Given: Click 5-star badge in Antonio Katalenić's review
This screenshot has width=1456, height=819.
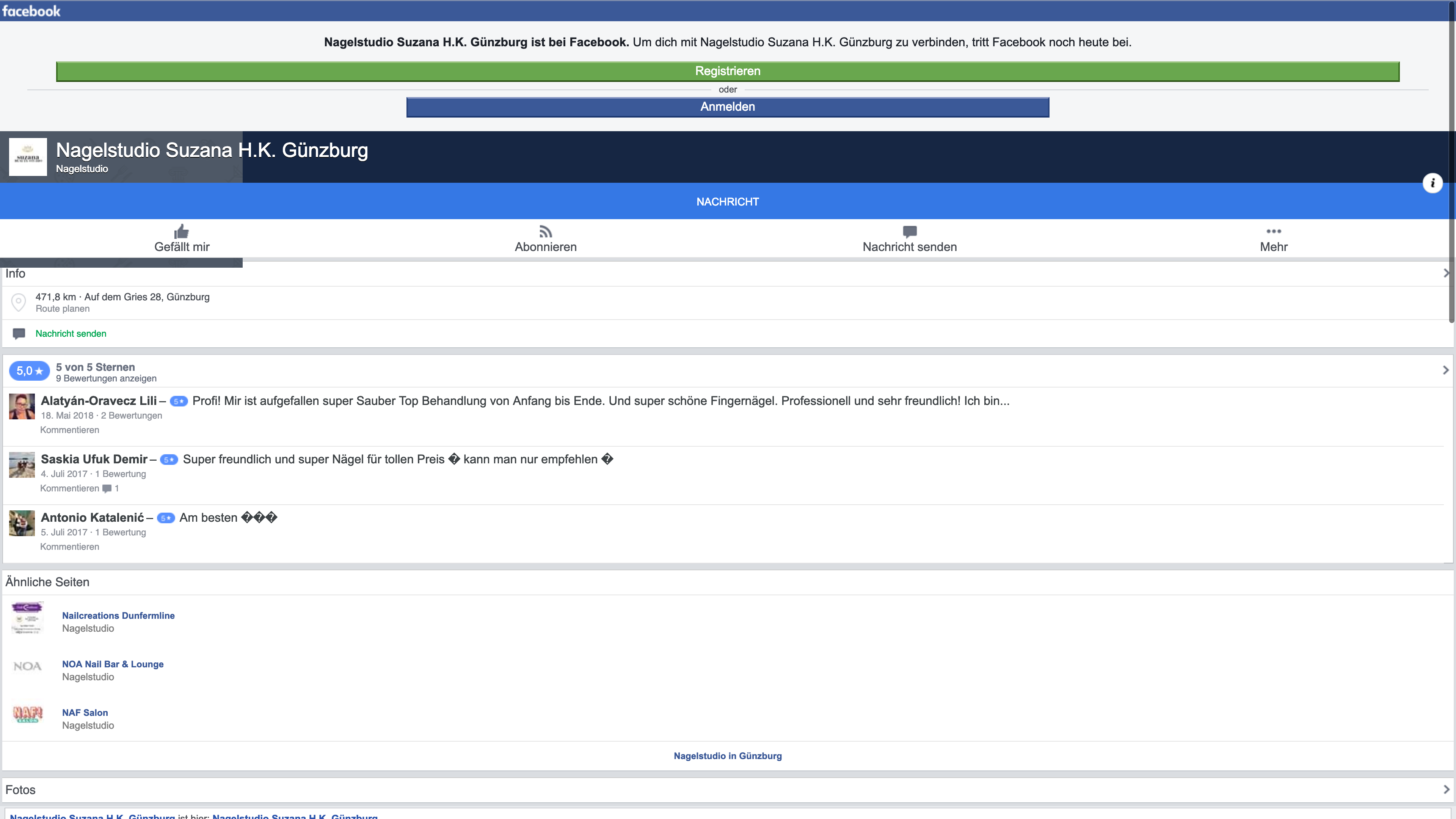Looking at the screenshot, I should tap(166, 518).
